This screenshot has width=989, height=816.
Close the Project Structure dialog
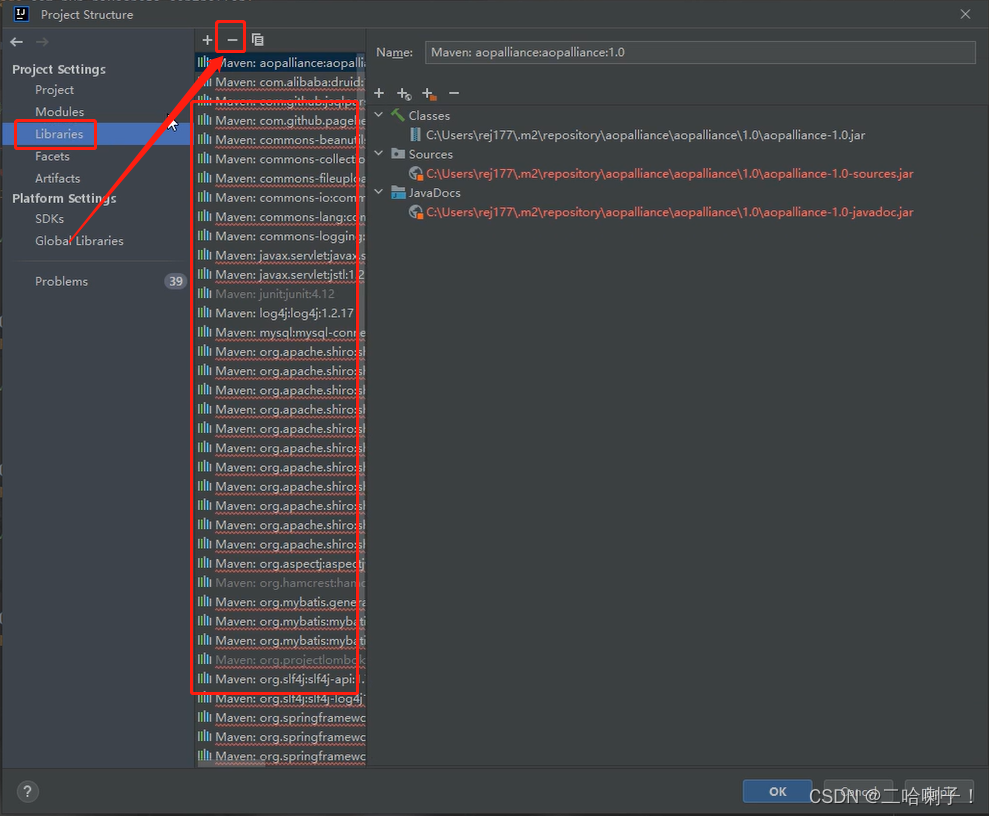tap(965, 14)
